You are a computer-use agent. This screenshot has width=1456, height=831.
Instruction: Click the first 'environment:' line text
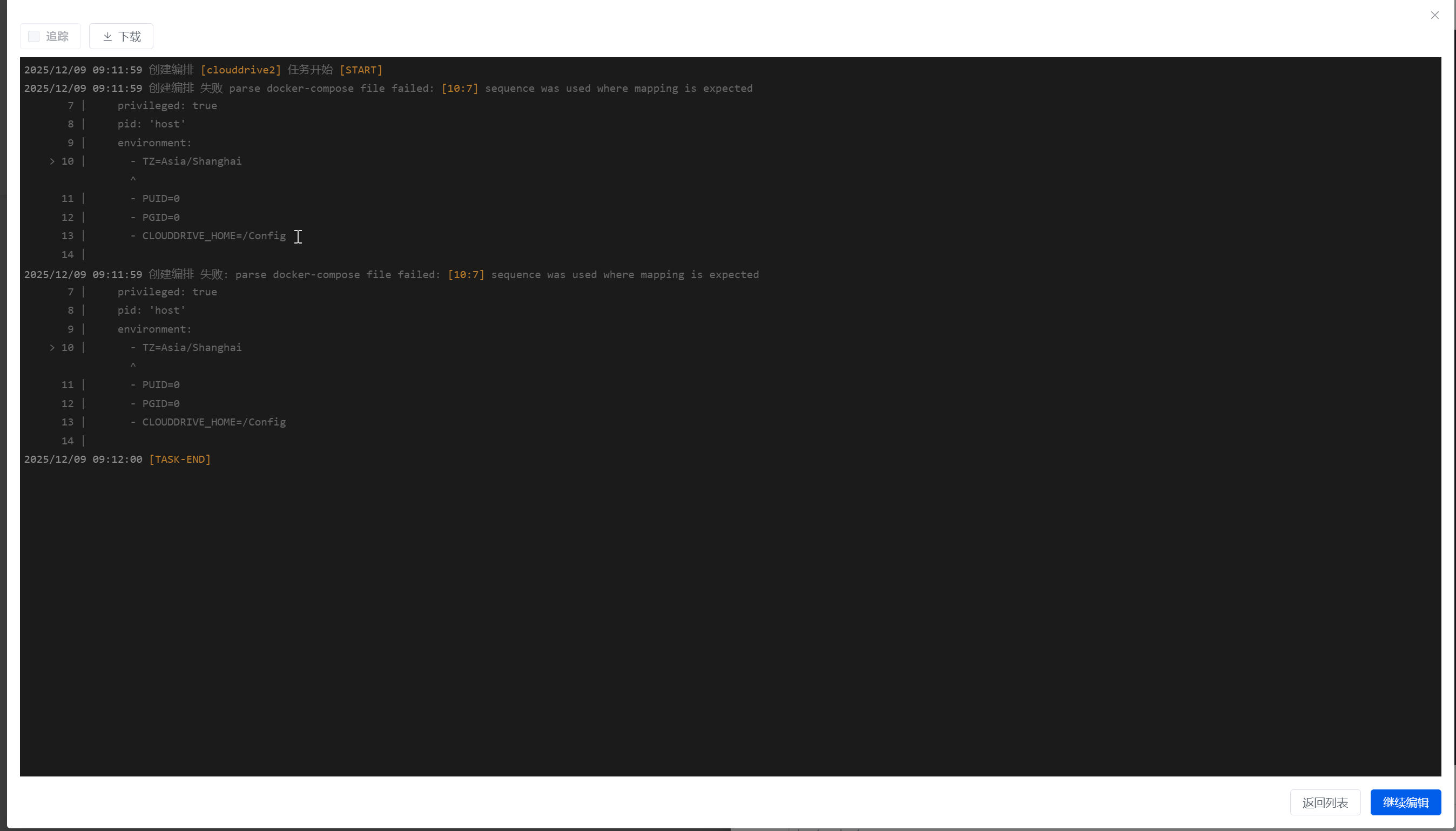tap(154, 143)
